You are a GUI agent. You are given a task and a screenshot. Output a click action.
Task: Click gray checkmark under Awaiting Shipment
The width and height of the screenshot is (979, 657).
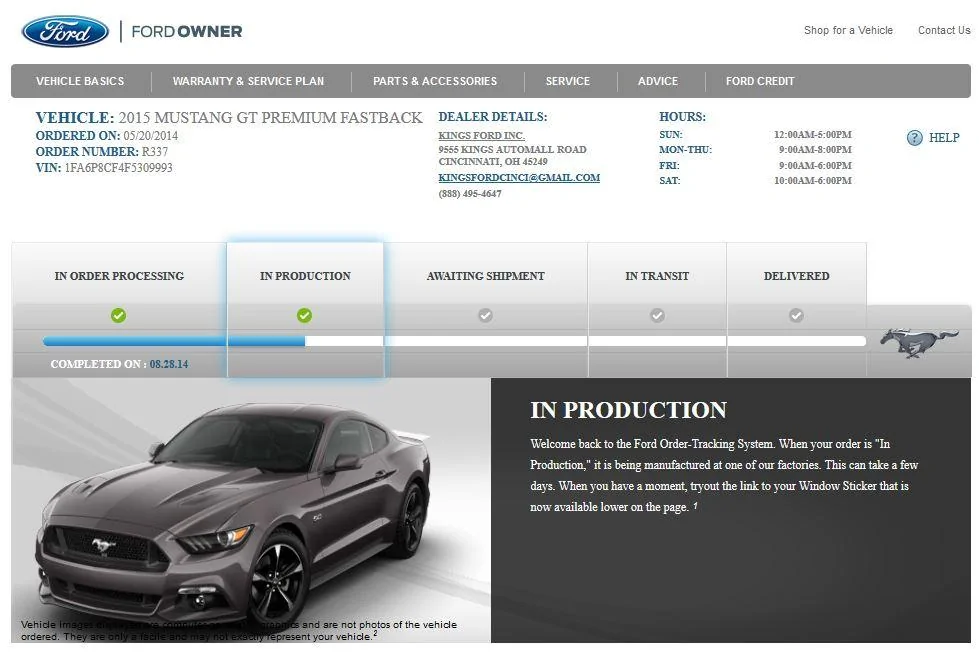[x=485, y=315]
